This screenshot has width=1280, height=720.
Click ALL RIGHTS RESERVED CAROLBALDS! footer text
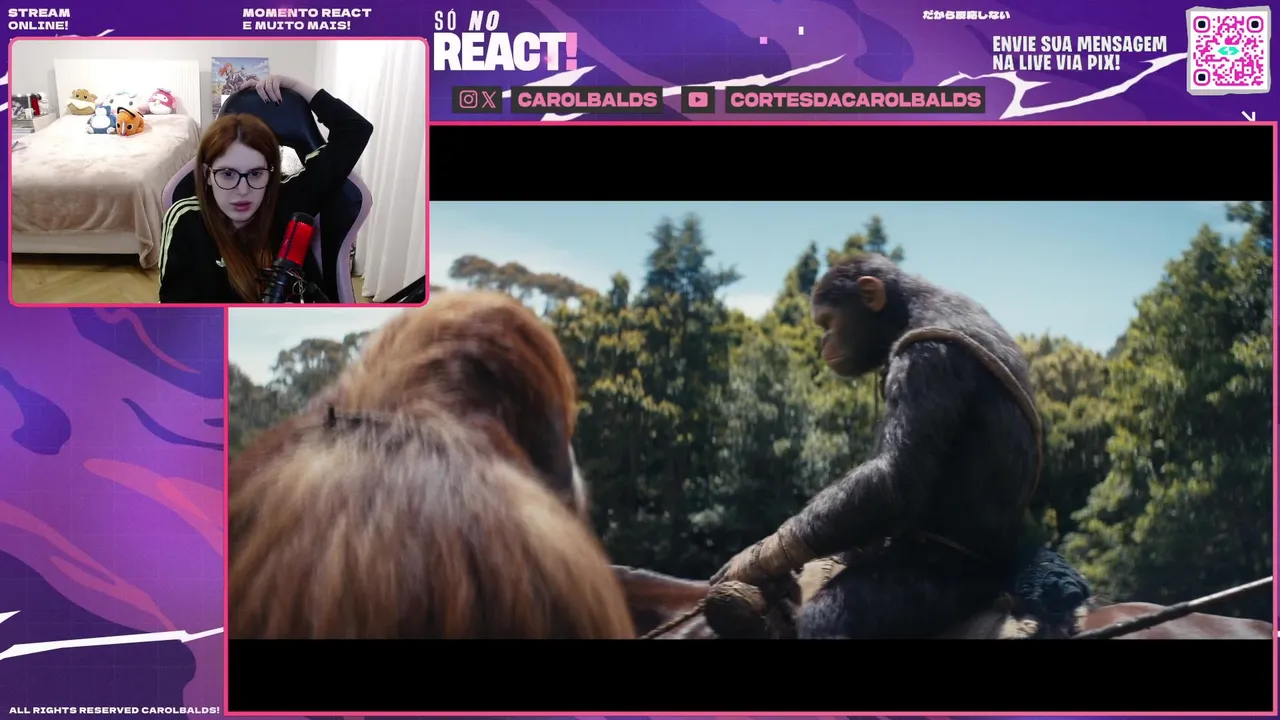click(x=114, y=710)
